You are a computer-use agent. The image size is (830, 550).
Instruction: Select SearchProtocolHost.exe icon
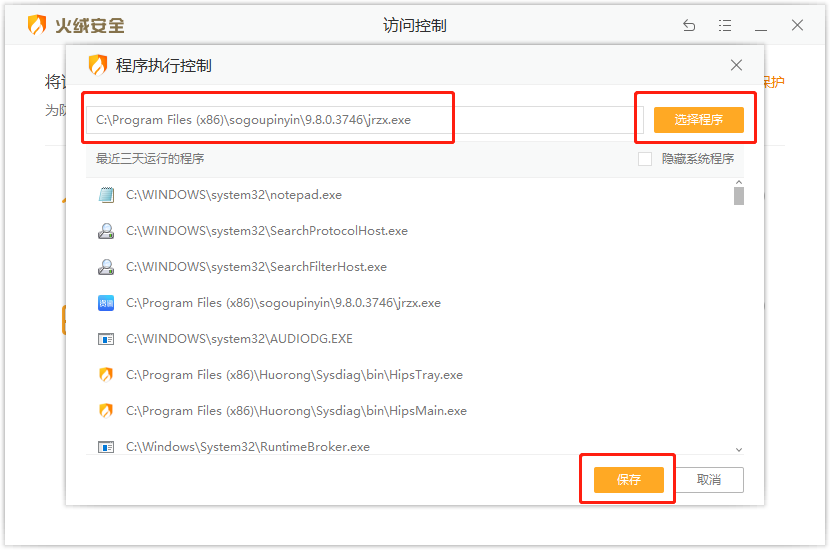(x=106, y=231)
